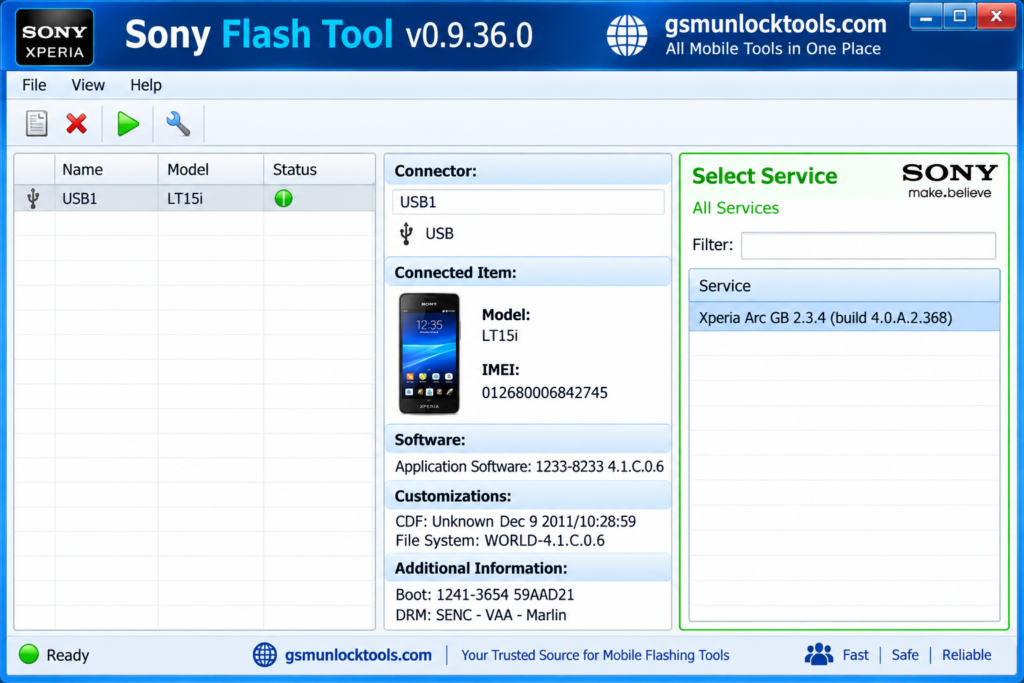Open the Help menu
Viewport: 1024px width, 683px height.
click(x=146, y=85)
